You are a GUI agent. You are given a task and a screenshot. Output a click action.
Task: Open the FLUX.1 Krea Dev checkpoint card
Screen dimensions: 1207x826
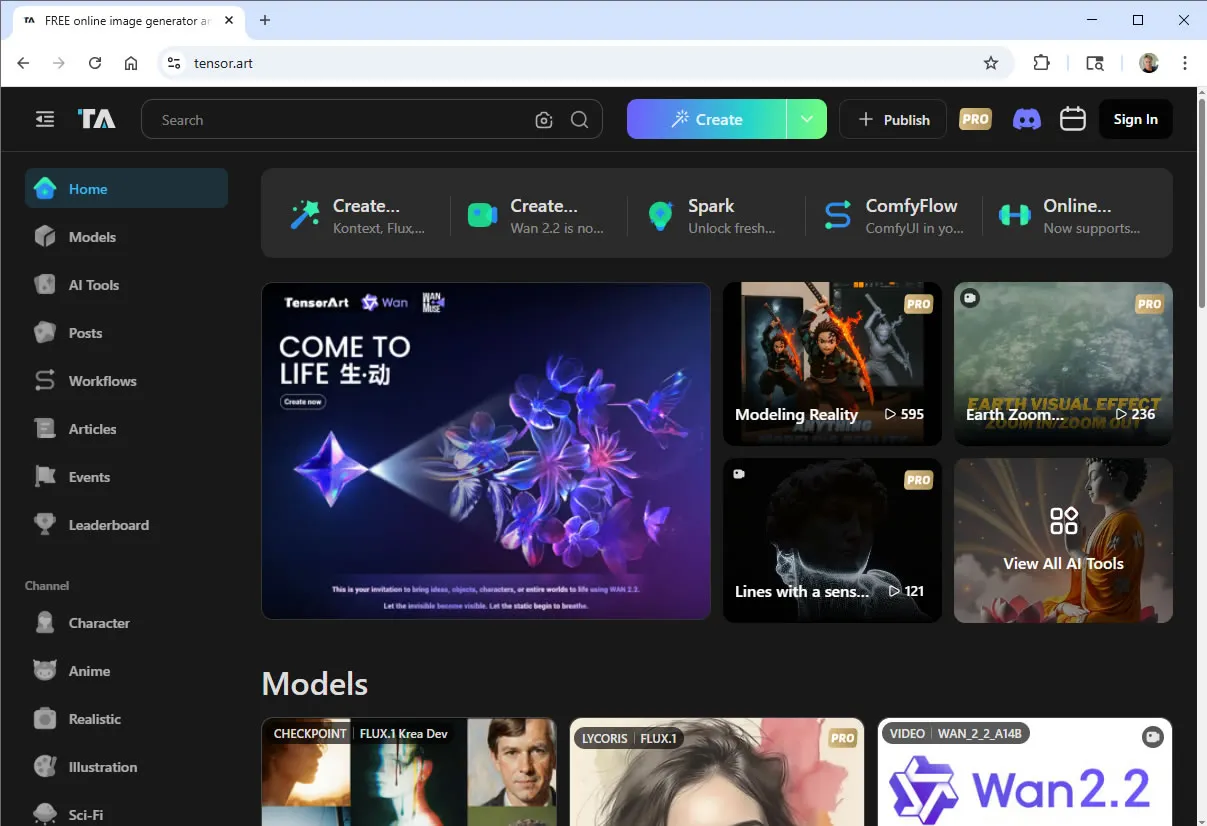click(409, 772)
